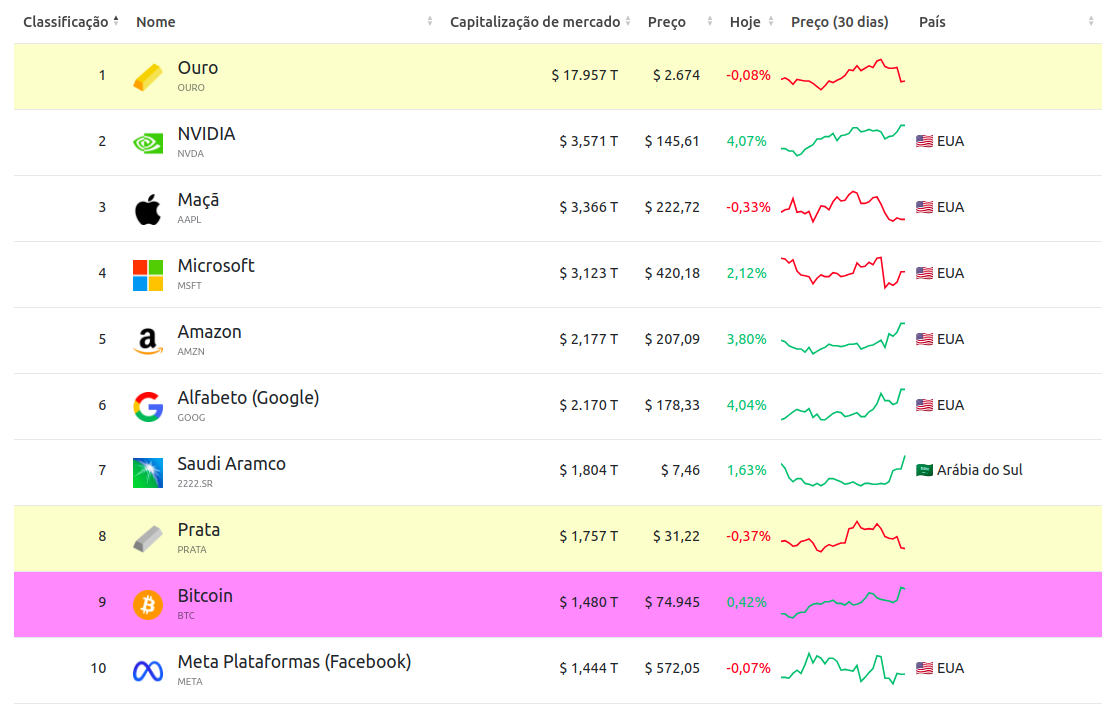Click the $ 7,46 price value
Image resolution: width=1116 pixels, height=705 pixels.
click(680, 470)
